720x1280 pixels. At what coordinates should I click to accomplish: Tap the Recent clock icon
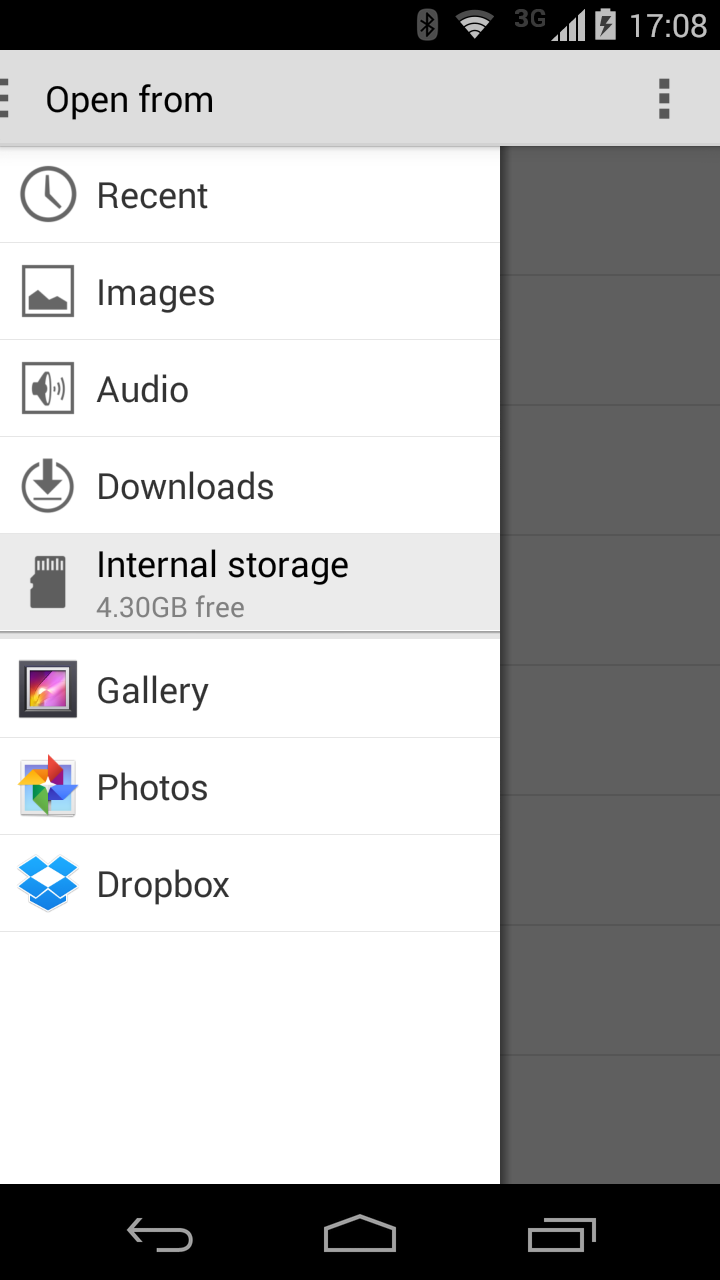(48, 194)
